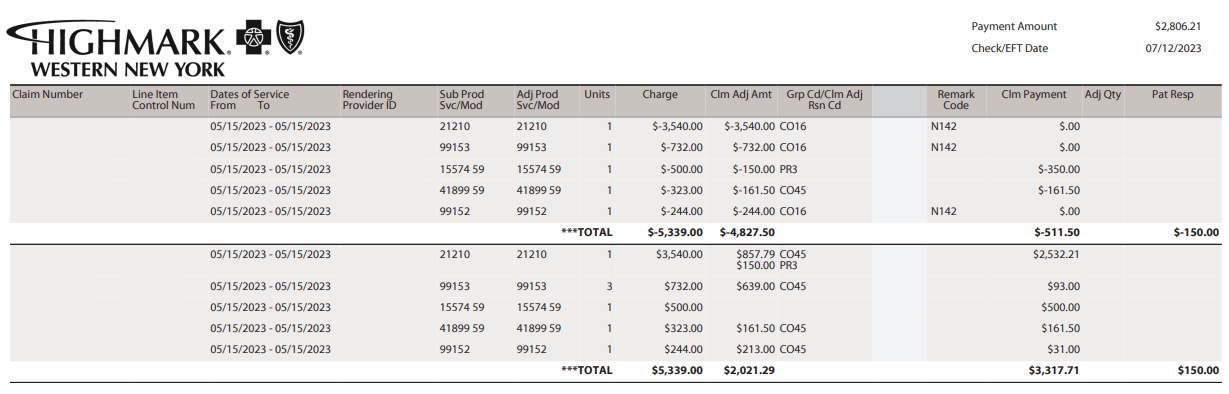Click the Highmark Western New York logo
Viewport: 1229px width, 394px height.
(155, 48)
